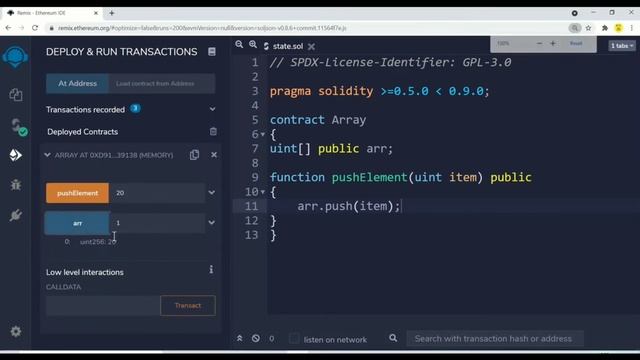This screenshot has height=360, width=640.
Task: Clear the terminal console icon
Action: (x=256, y=338)
